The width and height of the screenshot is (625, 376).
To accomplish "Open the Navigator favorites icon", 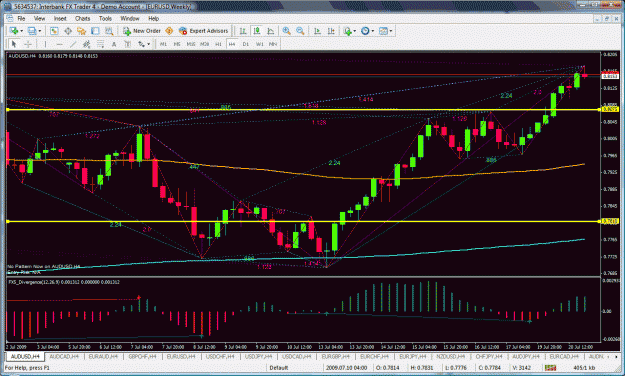I will [82, 31].
